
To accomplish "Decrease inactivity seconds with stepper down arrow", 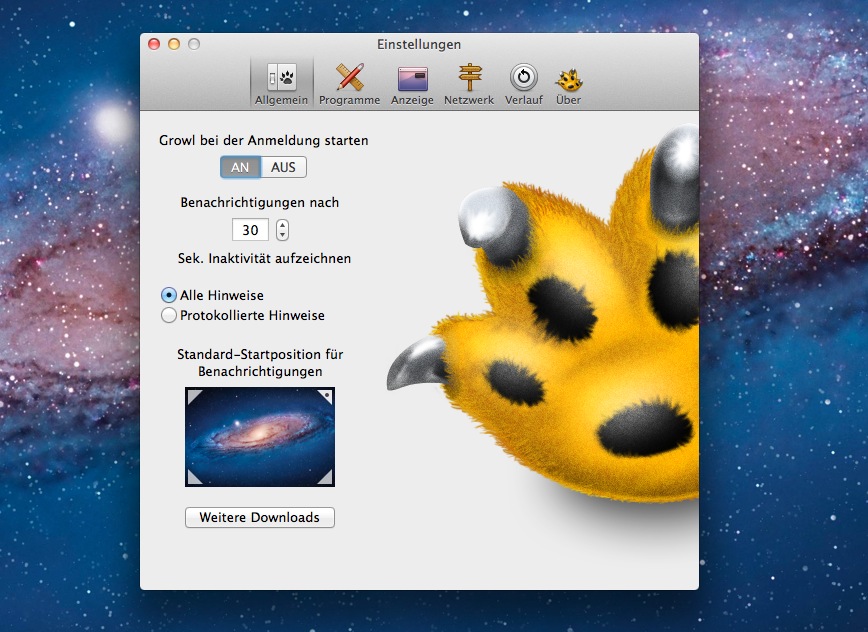I will click(282, 235).
